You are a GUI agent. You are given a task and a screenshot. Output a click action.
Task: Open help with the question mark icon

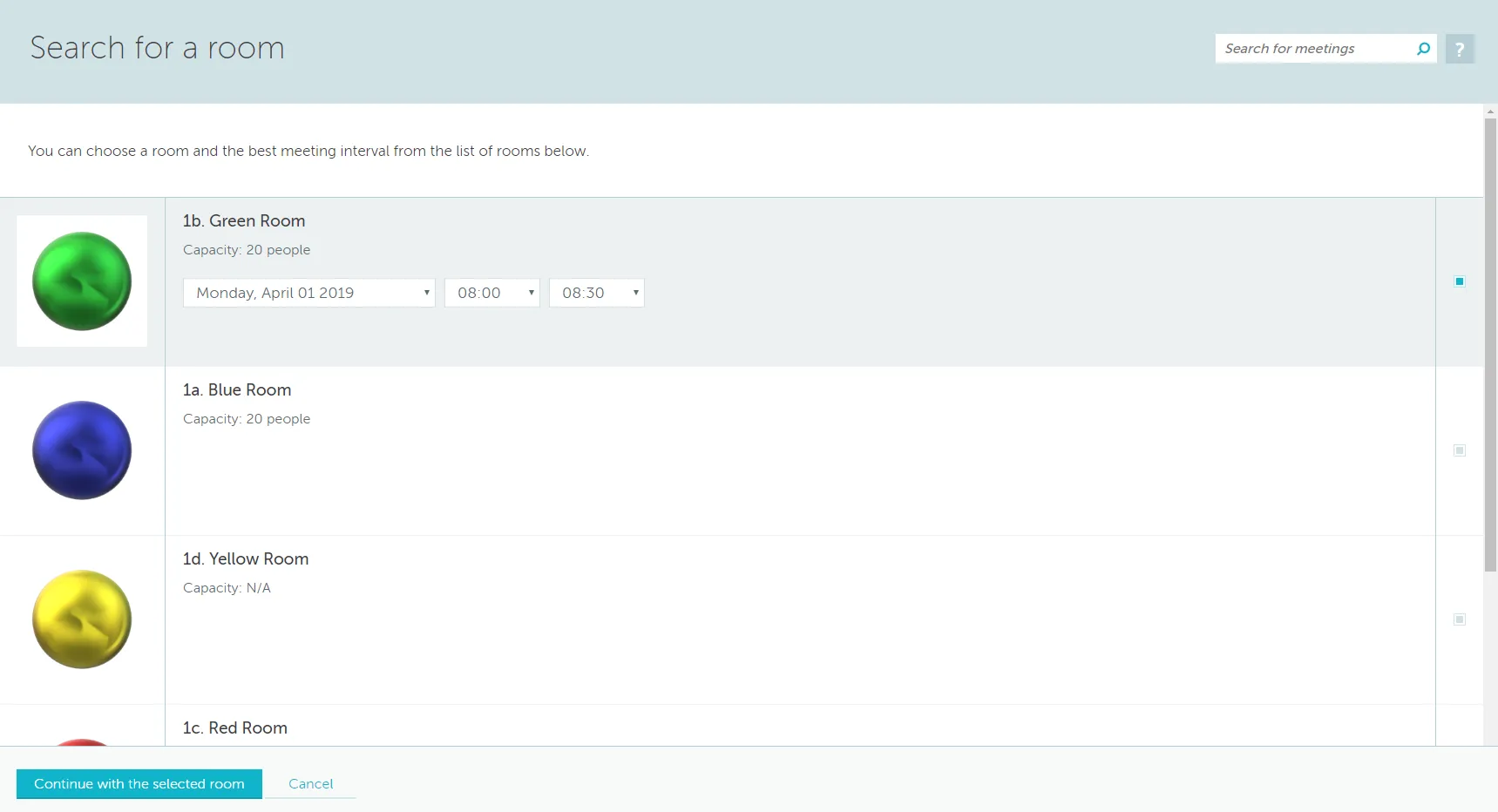1460,49
